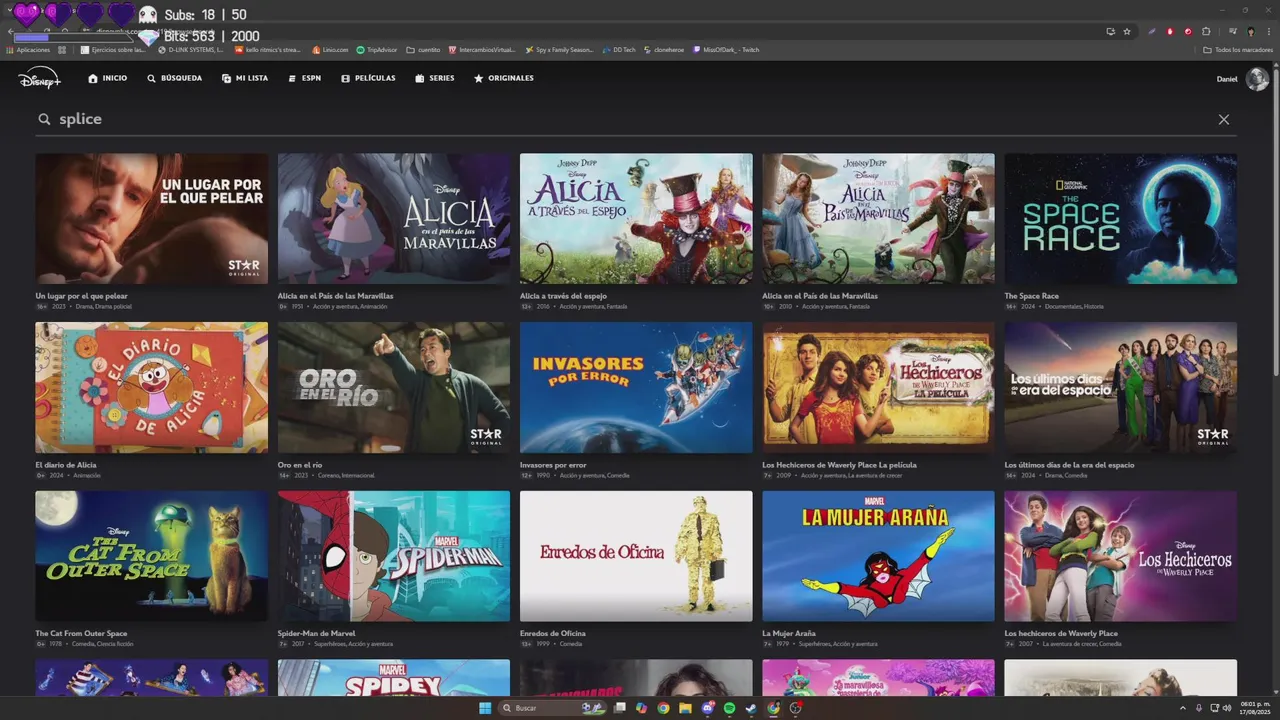Open the 2010 Johnny Depp "Alicia en el País de las Maravillas" thumbnail
Image resolution: width=1280 pixels, height=720 pixels.
click(878, 218)
